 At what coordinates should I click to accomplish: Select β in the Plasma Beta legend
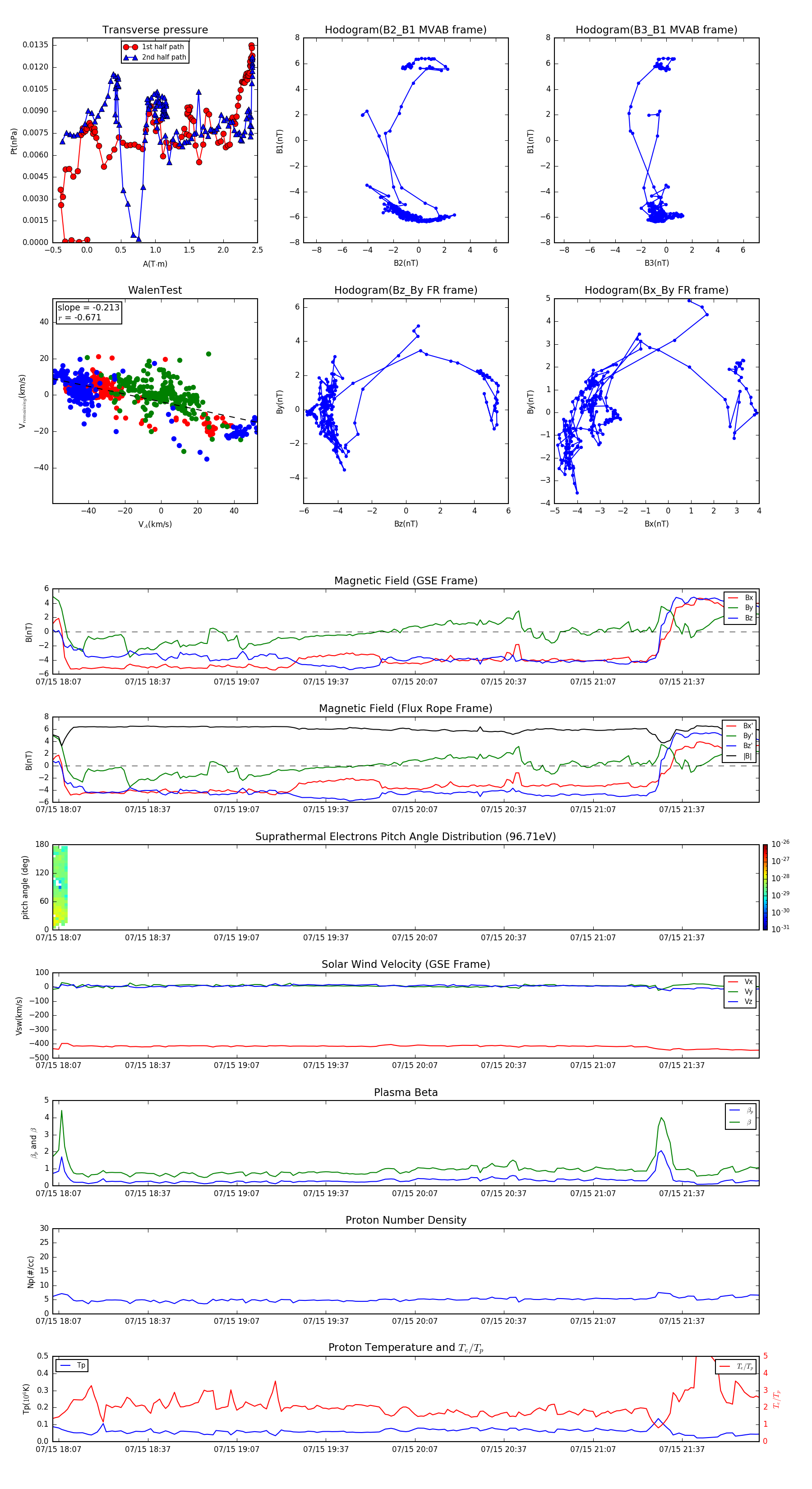[741, 1122]
